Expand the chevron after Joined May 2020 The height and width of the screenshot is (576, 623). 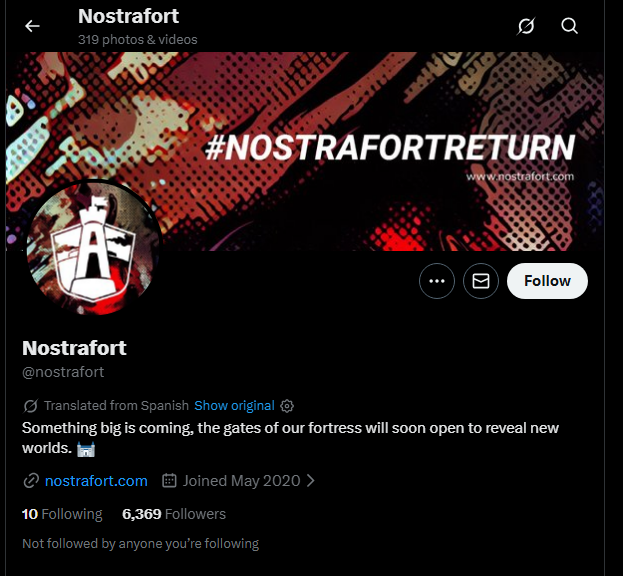point(311,481)
